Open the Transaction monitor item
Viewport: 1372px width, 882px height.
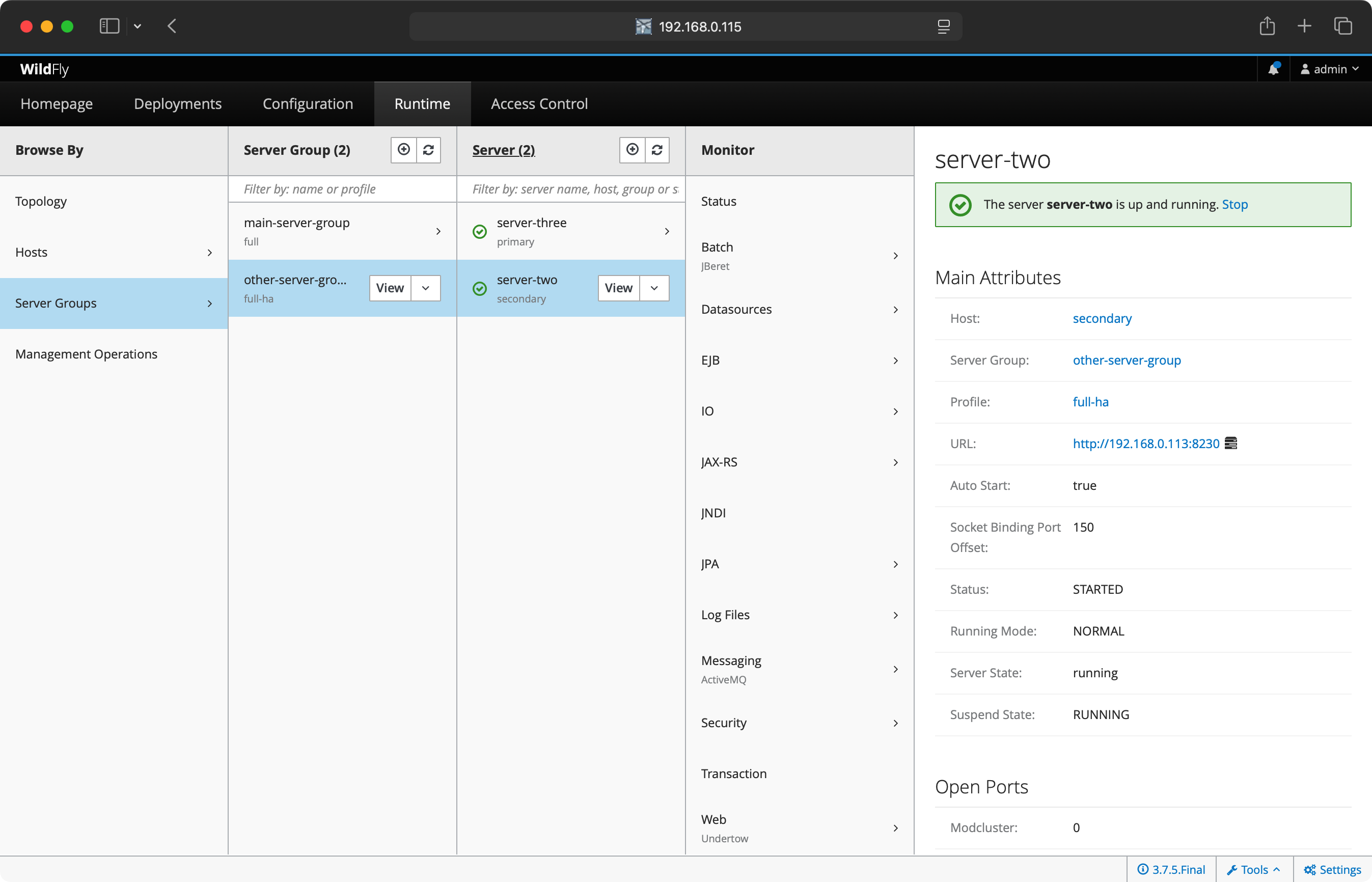pyautogui.click(x=800, y=775)
